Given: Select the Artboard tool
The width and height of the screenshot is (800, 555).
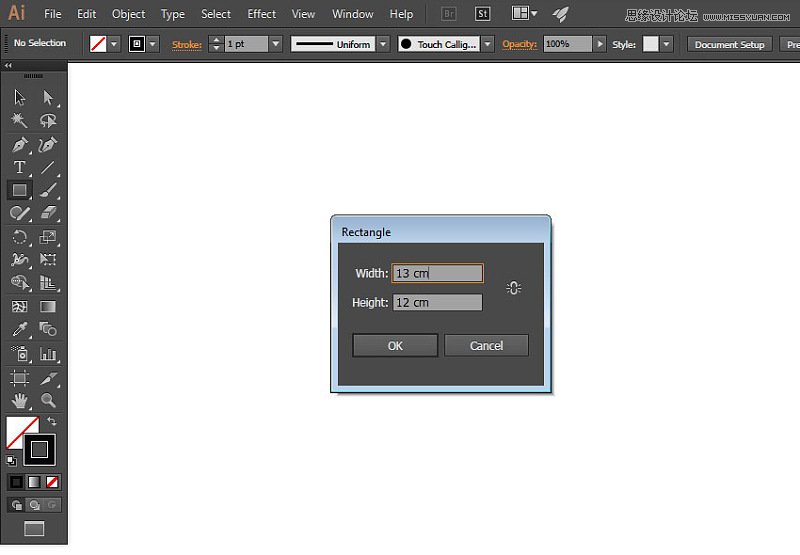Looking at the screenshot, I should (19, 378).
